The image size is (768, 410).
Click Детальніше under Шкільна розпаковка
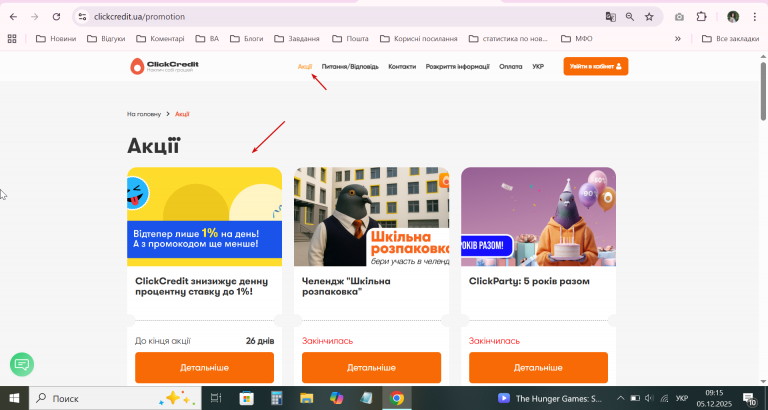(371, 367)
